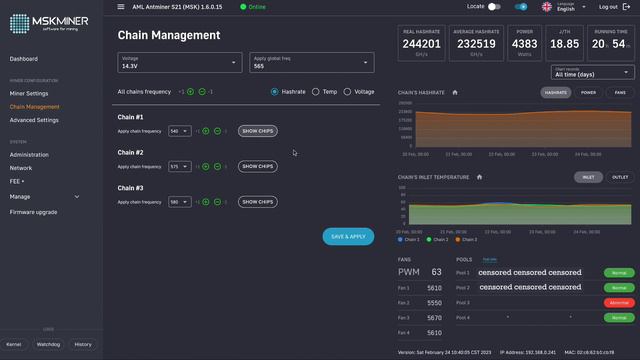The image size is (640, 360).
Task: Open Administration in sidebar
Action: pyautogui.click(x=29, y=155)
